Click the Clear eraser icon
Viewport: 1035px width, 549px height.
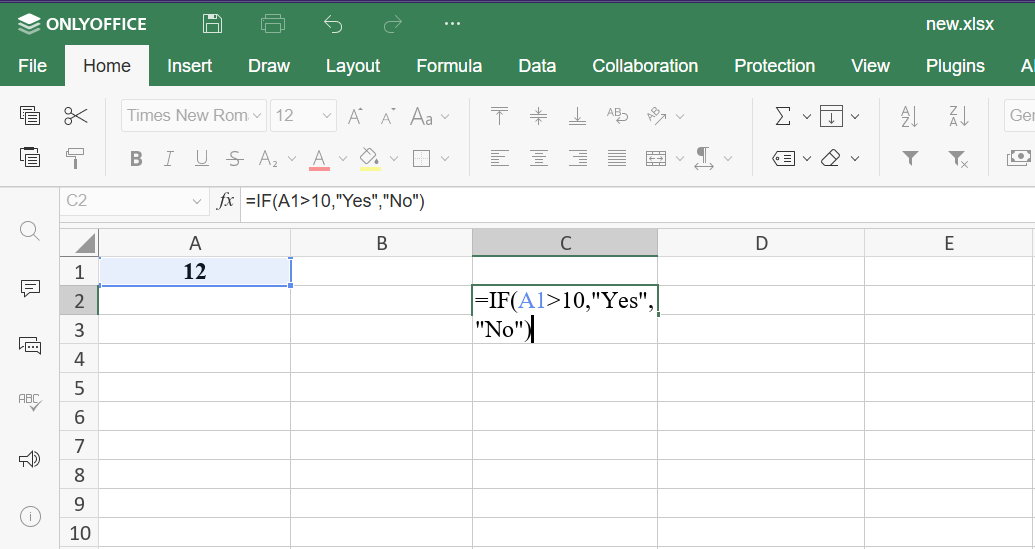pos(831,158)
